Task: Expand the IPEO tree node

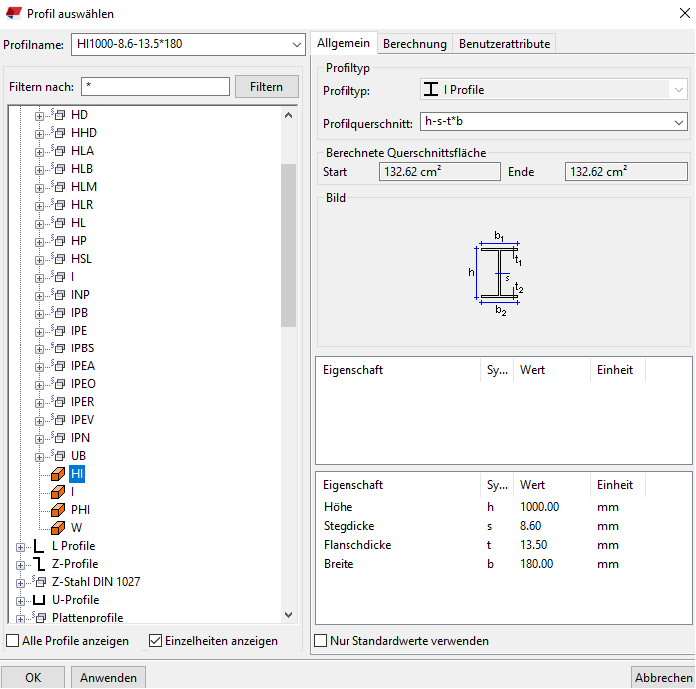Action: [x=40, y=385]
